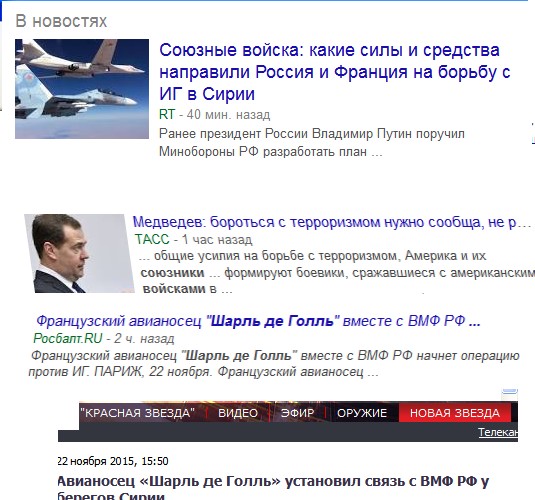The image size is (535, 500).
Task: Select the "КРАСНАЯ ЗВЕЗДА" menu tab
Action: [x=137, y=413]
